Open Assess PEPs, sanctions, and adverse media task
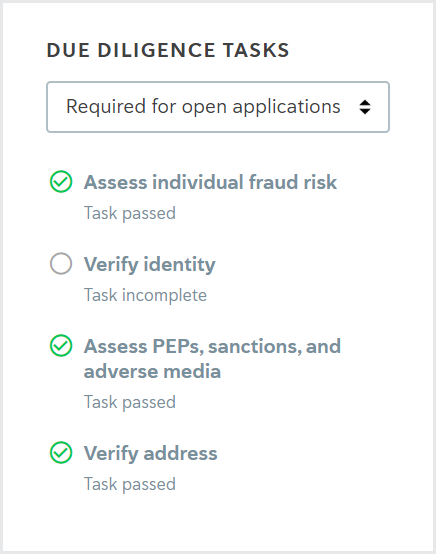This screenshot has height=554, width=436. (x=212, y=359)
